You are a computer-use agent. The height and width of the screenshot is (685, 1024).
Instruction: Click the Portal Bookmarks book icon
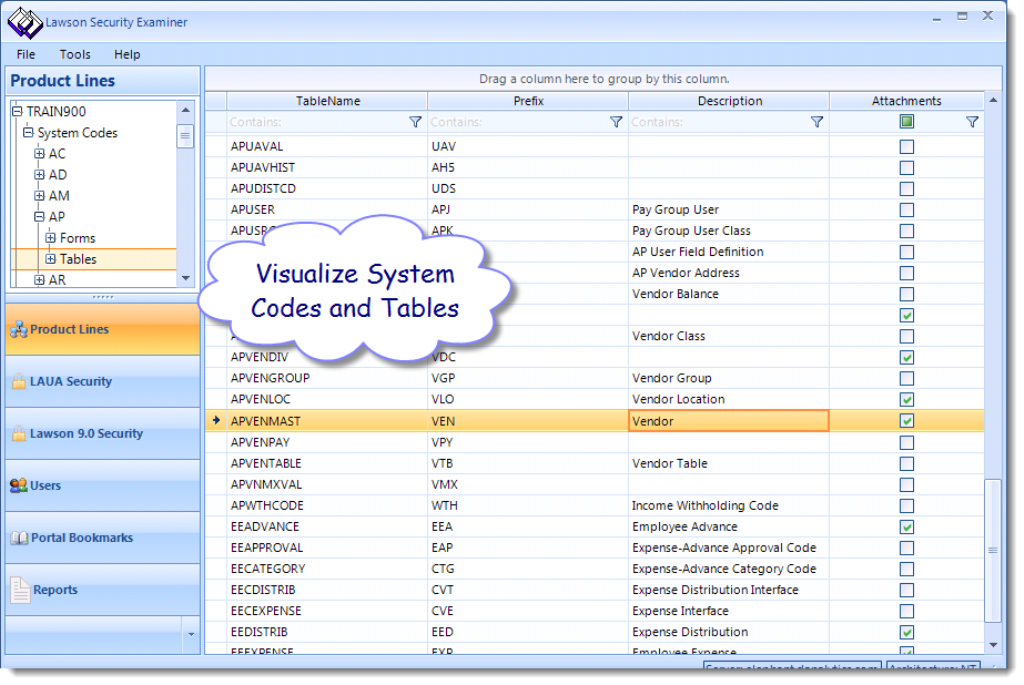pyautogui.click(x=20, y=538)
